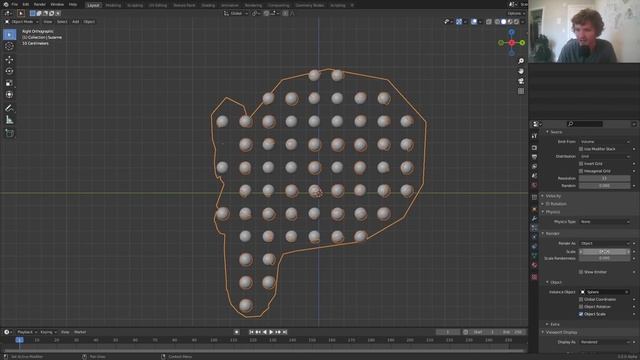640x360 pixels.
Task: Open the Window menu
Action: 57,4
